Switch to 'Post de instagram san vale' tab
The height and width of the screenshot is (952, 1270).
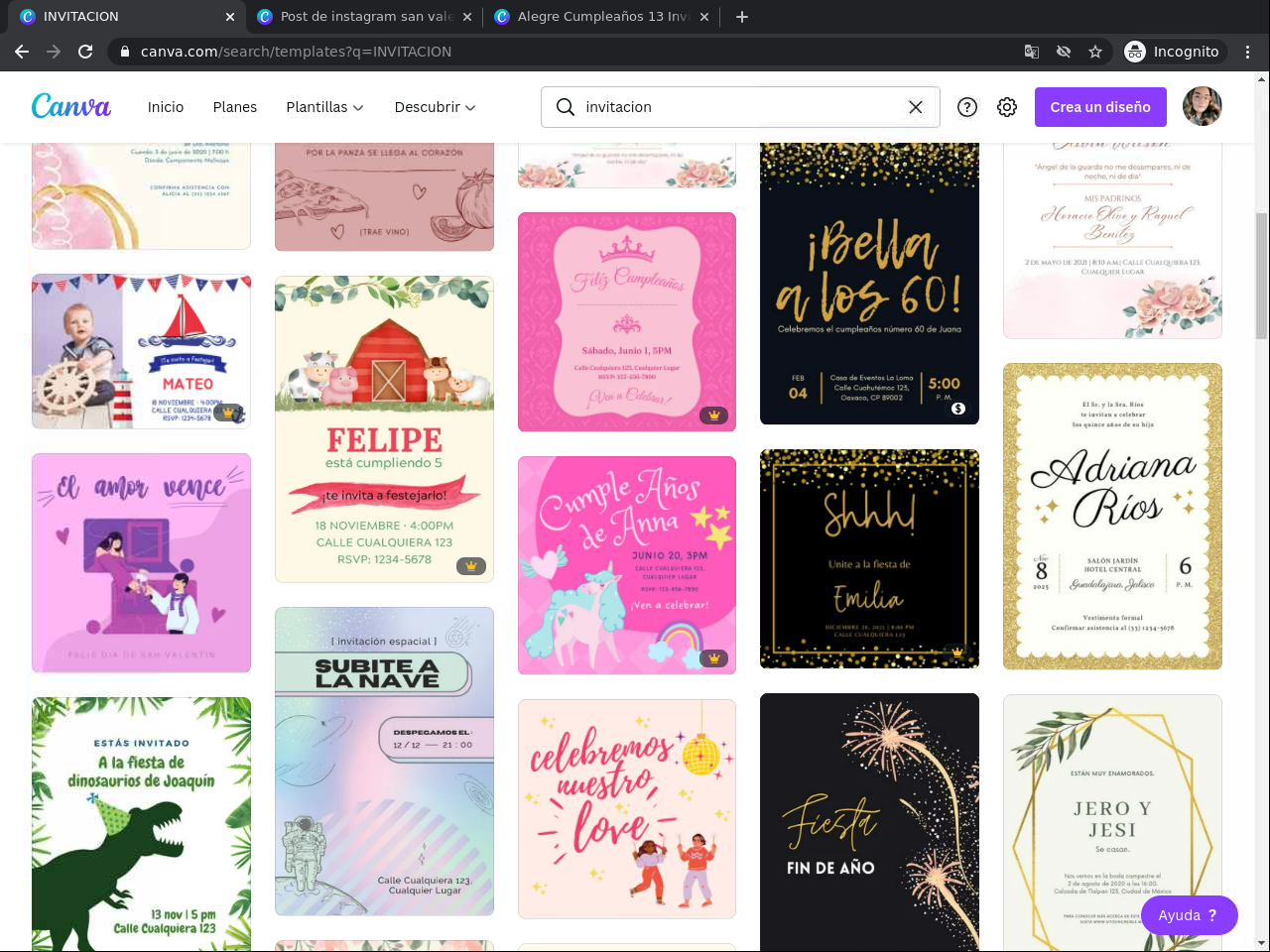[365, 16]
